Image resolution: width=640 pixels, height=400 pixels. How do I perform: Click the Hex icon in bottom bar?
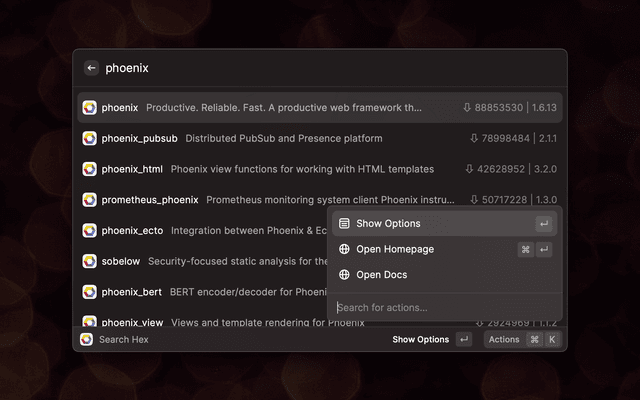tap(87, 339)
